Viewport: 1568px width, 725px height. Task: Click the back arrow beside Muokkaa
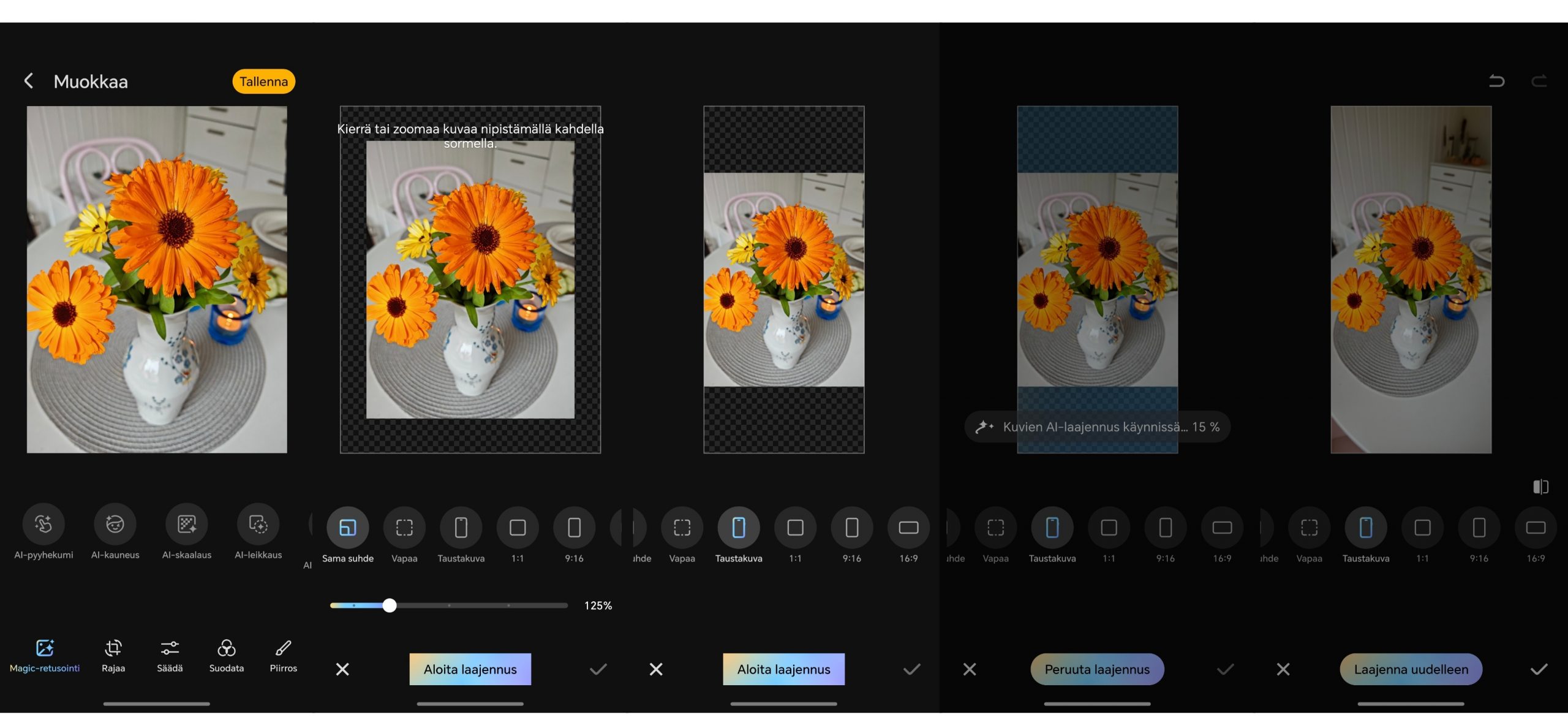29,81
